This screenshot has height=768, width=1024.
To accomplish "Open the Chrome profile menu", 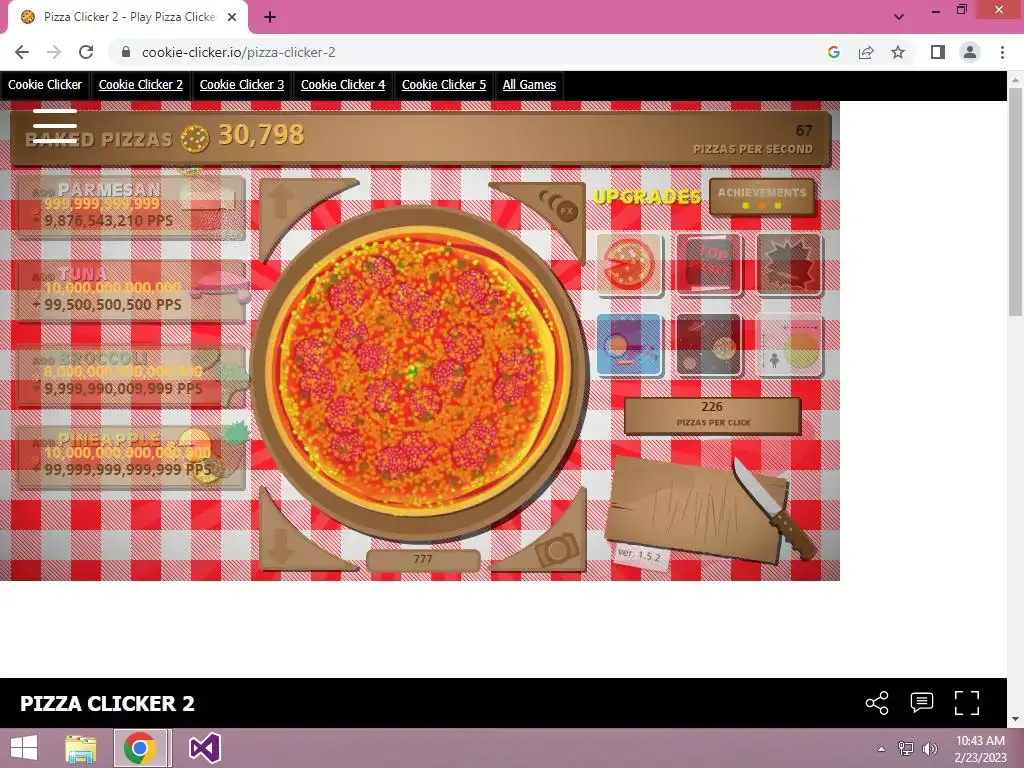I will tap(970, 52).
